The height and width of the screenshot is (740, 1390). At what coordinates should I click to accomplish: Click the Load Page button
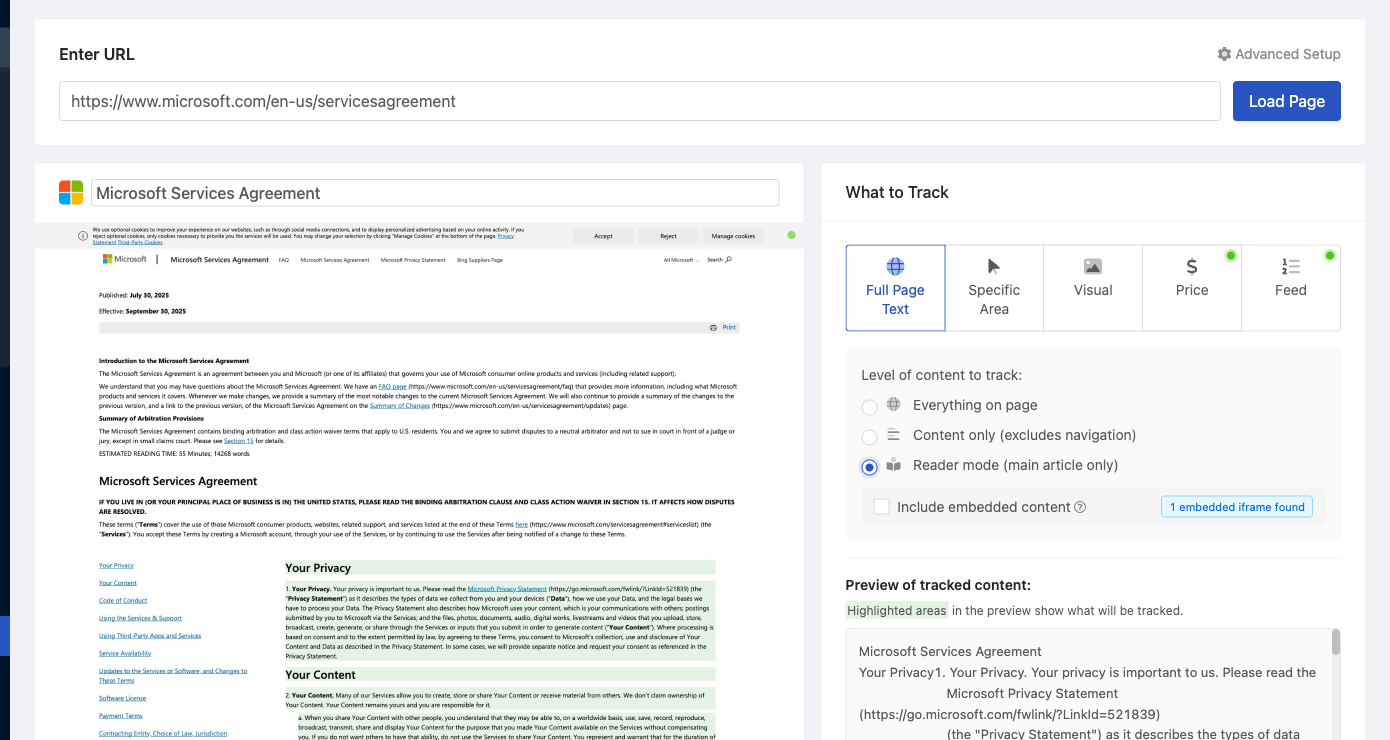pyautogui.click(x=1286, y=101)
